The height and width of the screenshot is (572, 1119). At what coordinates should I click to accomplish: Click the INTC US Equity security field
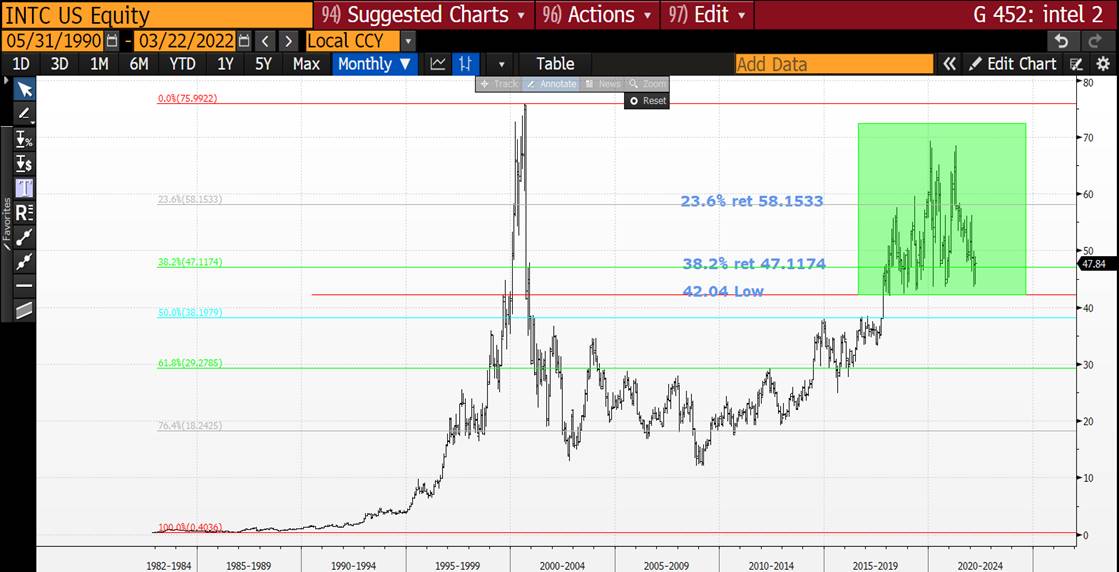pos(156,15)
